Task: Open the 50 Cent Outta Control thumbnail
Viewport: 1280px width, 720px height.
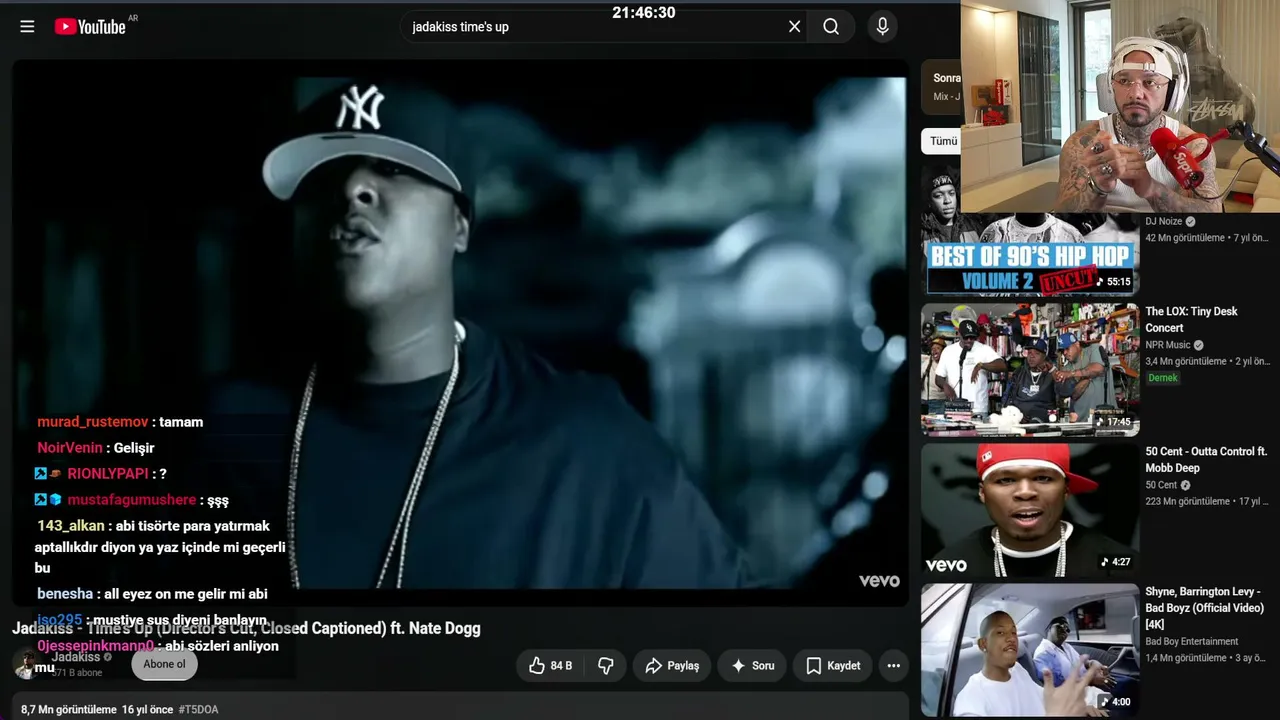Action: 1030,510
